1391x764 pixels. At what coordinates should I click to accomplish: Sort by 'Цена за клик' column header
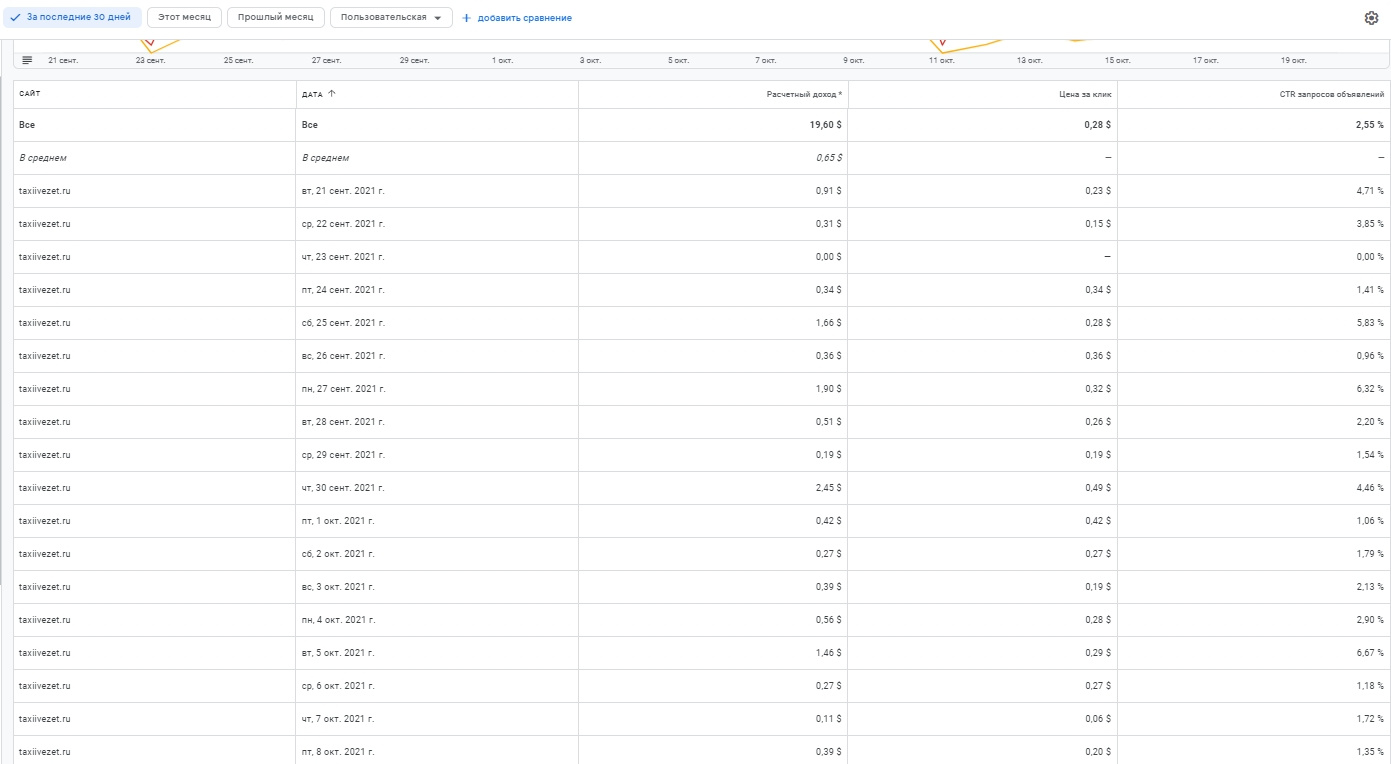[x=1088, y=94]
